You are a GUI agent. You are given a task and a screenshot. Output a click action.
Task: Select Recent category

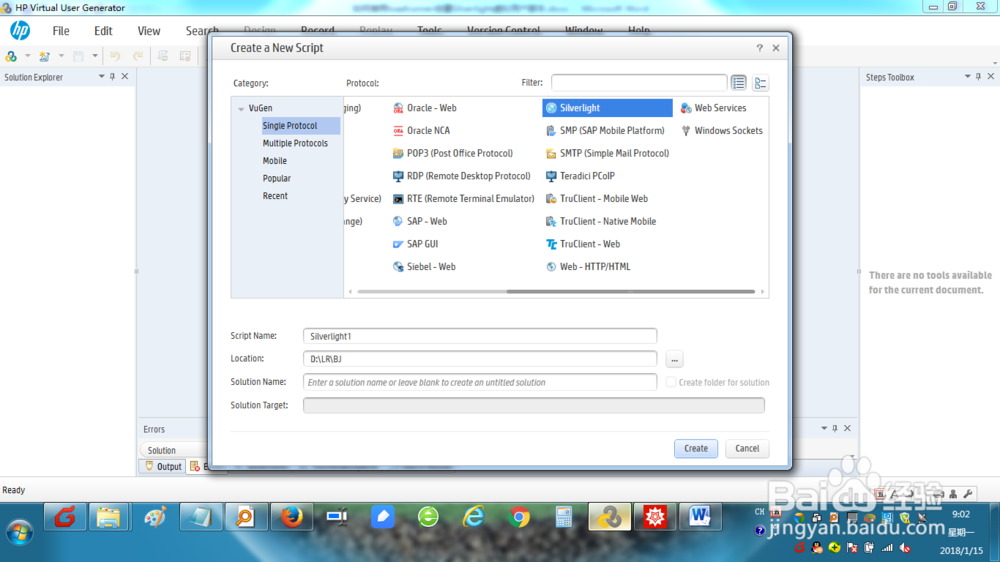276,196
